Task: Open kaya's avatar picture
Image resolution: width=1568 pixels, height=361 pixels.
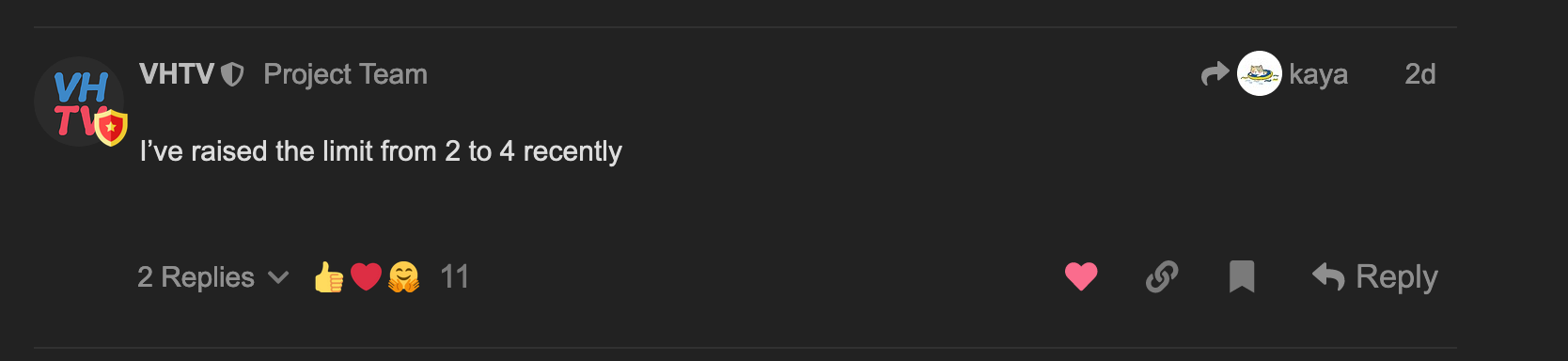Action: [x=1260, y=73]
